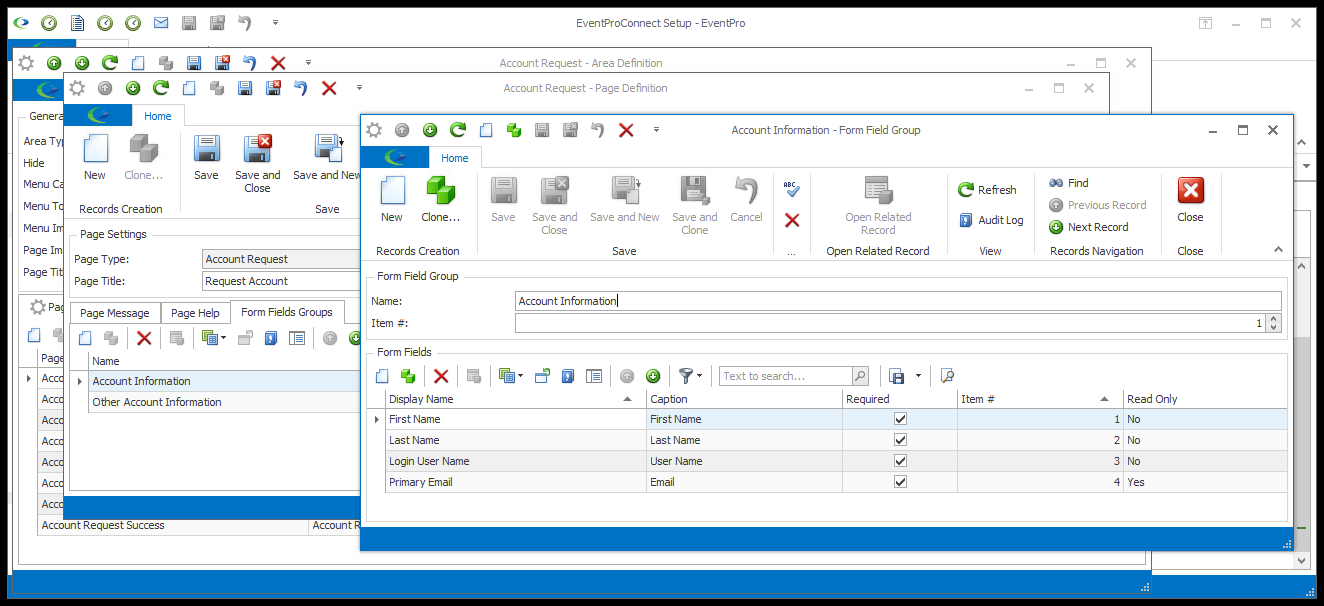Click the search magnifier in Form Fields search box
Viewport: 1324px width, 606px height.
tap(860, 376)
